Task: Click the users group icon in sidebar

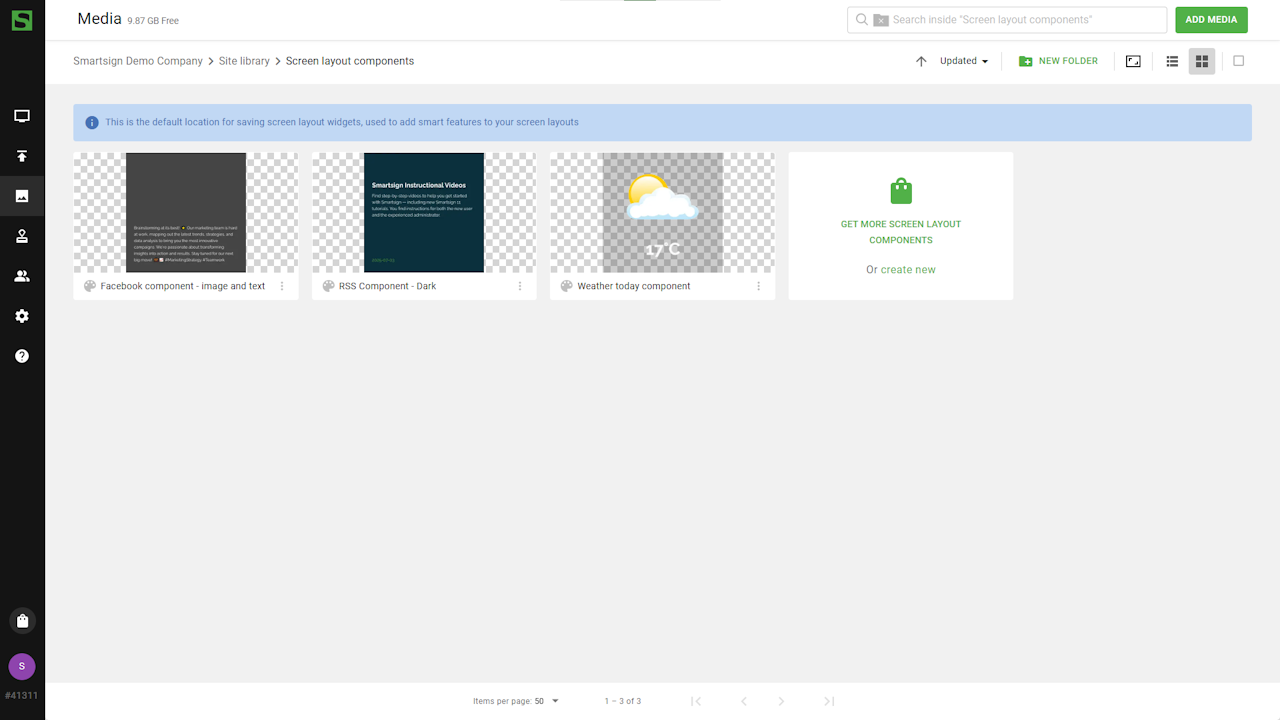Action: click(22, 276)
